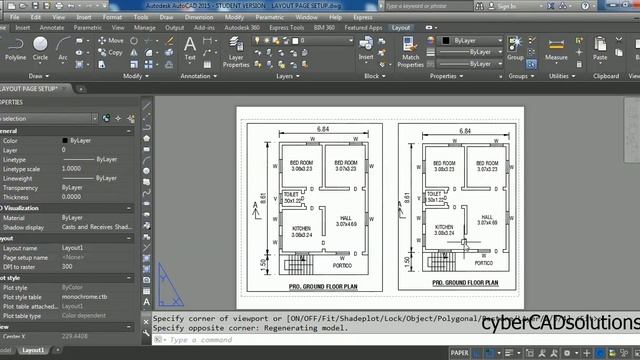Click the multiline text A tool in vertical toolbar
The height and width of the screenshot is (360, 640).
[x=147, y=302]
